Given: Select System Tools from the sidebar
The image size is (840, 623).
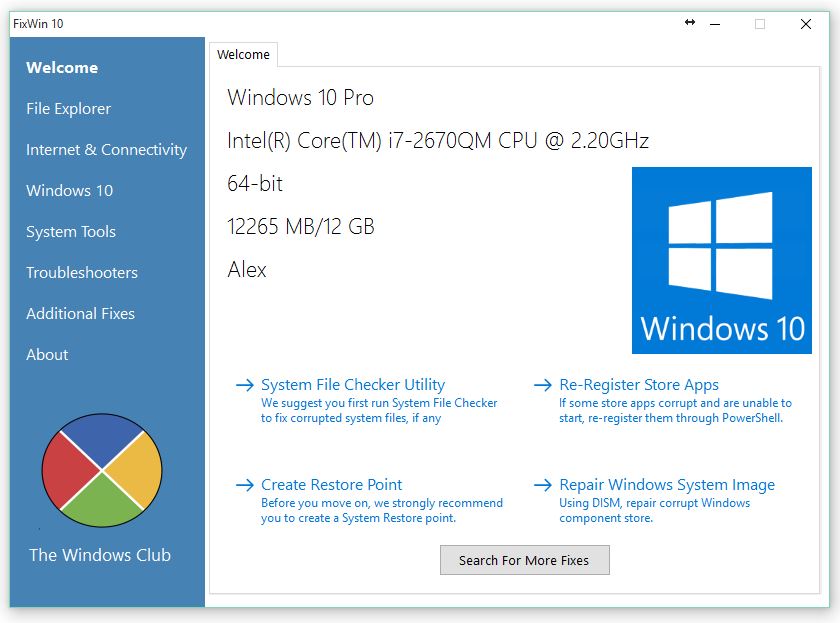Looking at the screenshot, I should (x=70, y=232).
